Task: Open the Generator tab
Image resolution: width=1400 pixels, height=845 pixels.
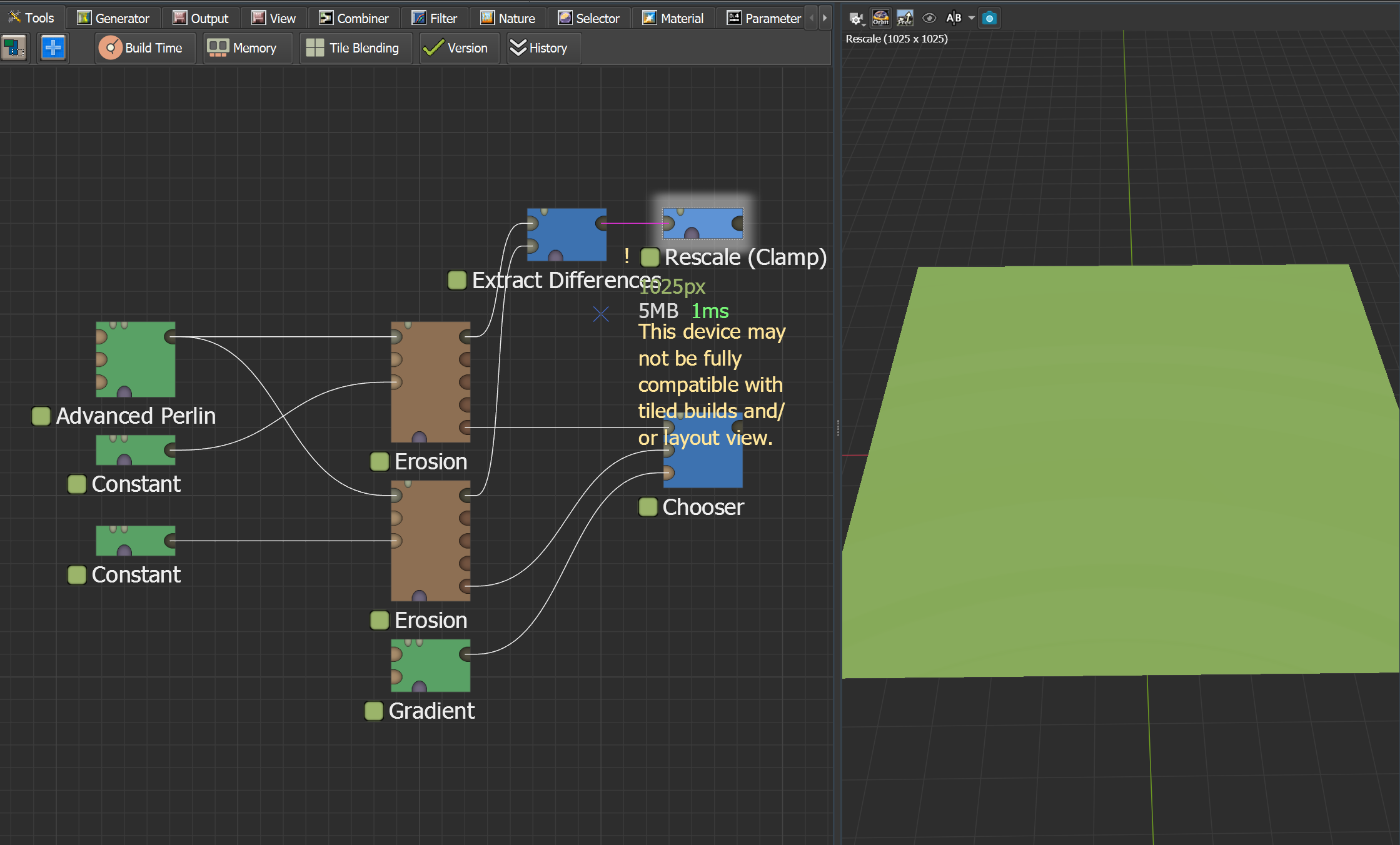Action: tap(113, 18)
